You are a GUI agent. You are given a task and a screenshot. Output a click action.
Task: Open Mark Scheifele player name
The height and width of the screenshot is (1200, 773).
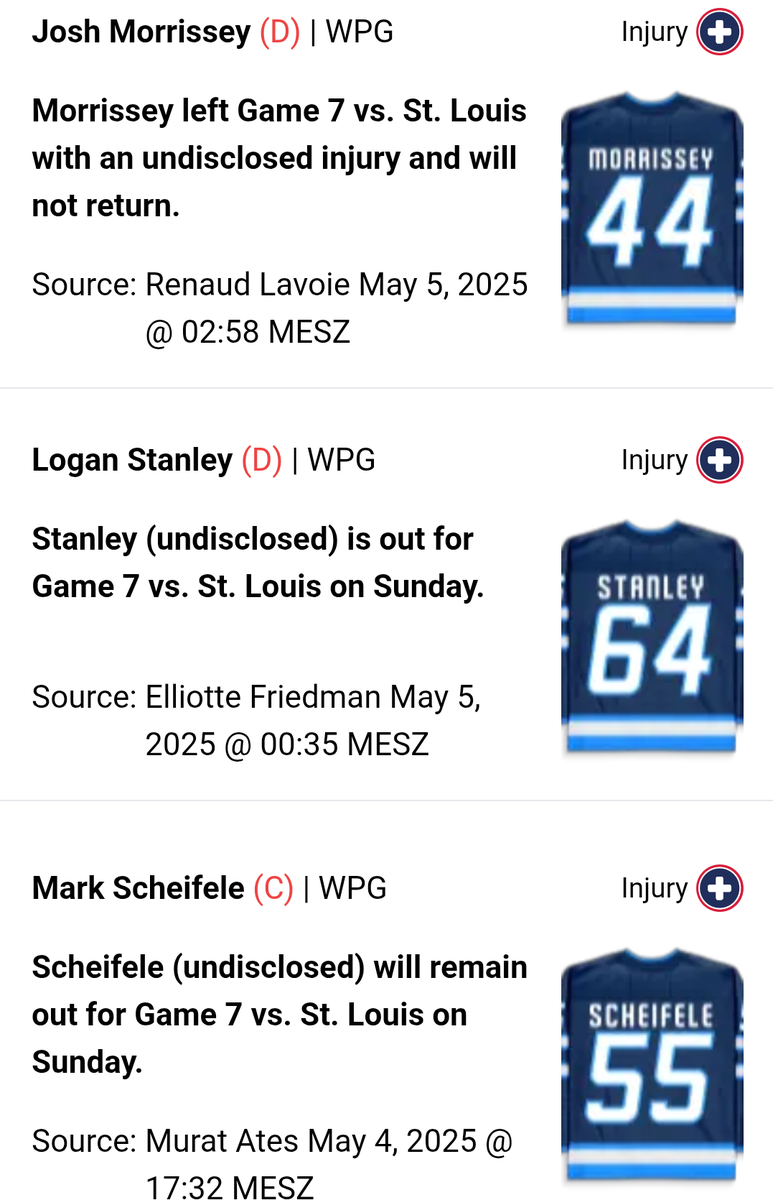138,888
